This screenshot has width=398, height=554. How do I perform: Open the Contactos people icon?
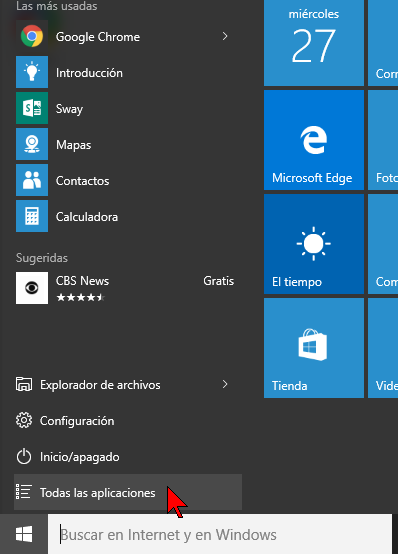(32, 180)
